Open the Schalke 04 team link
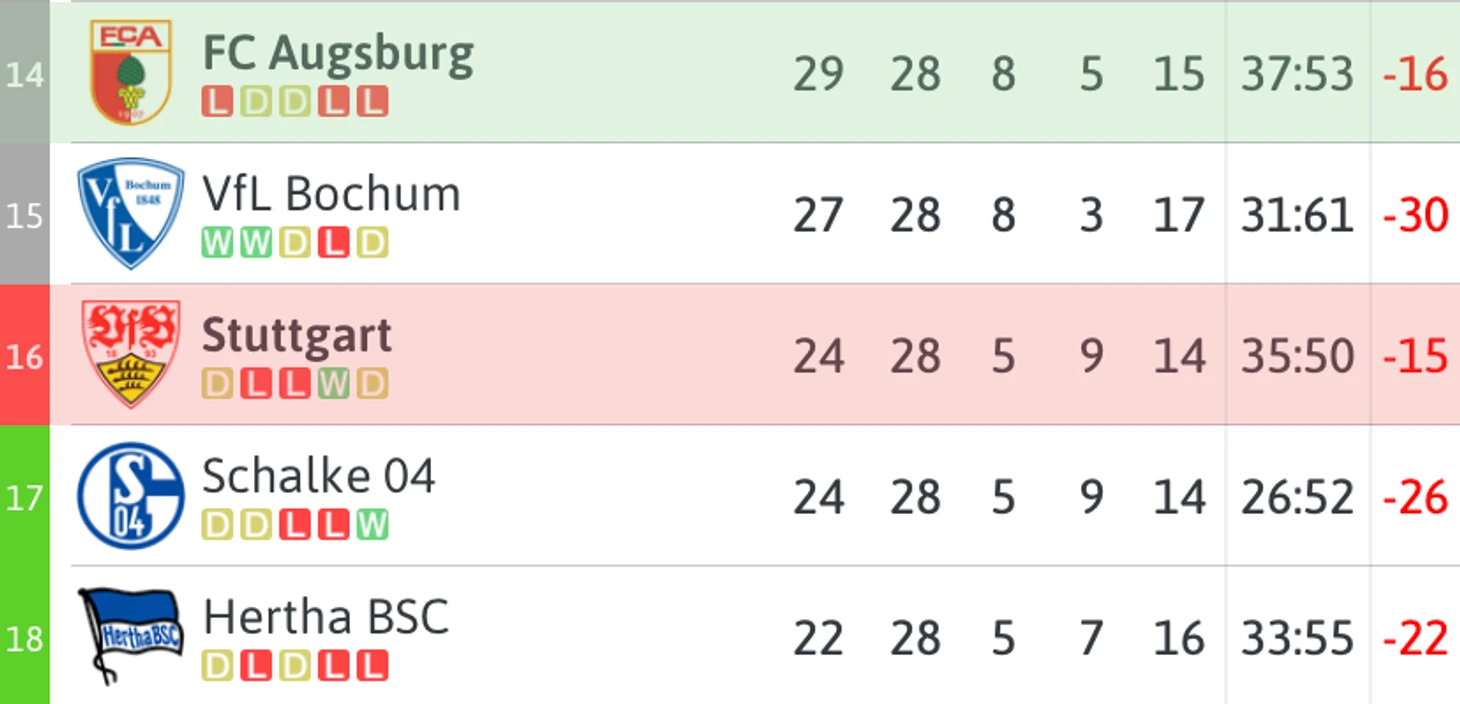The height and width of the screenshot is (704, 1460). point(319,476)
